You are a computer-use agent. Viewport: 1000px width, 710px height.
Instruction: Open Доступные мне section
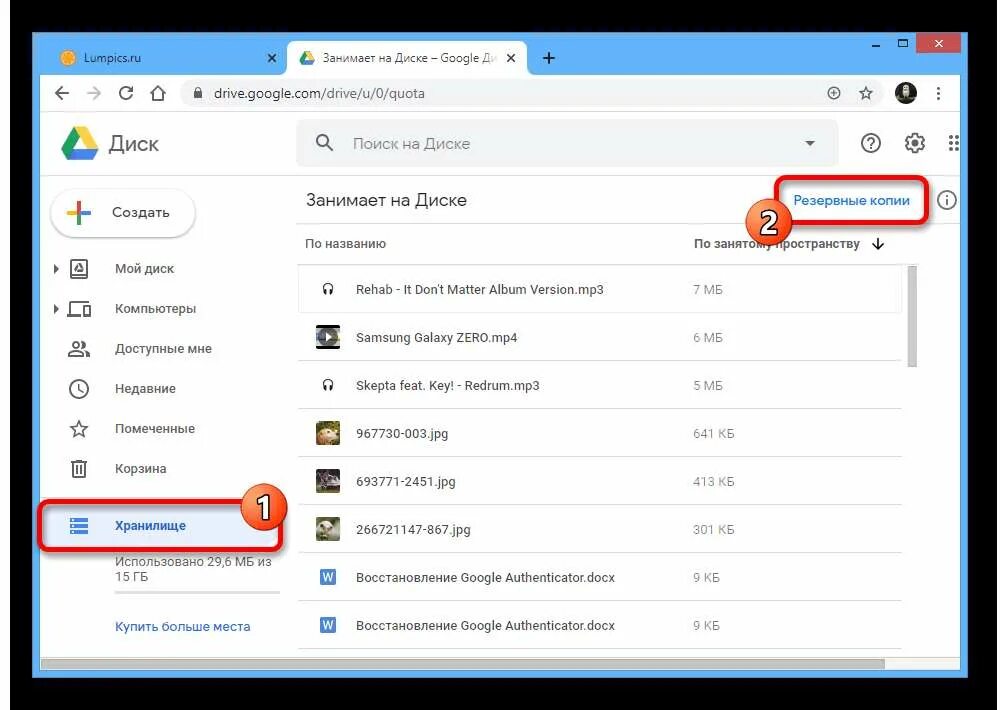tap(163, 349)
